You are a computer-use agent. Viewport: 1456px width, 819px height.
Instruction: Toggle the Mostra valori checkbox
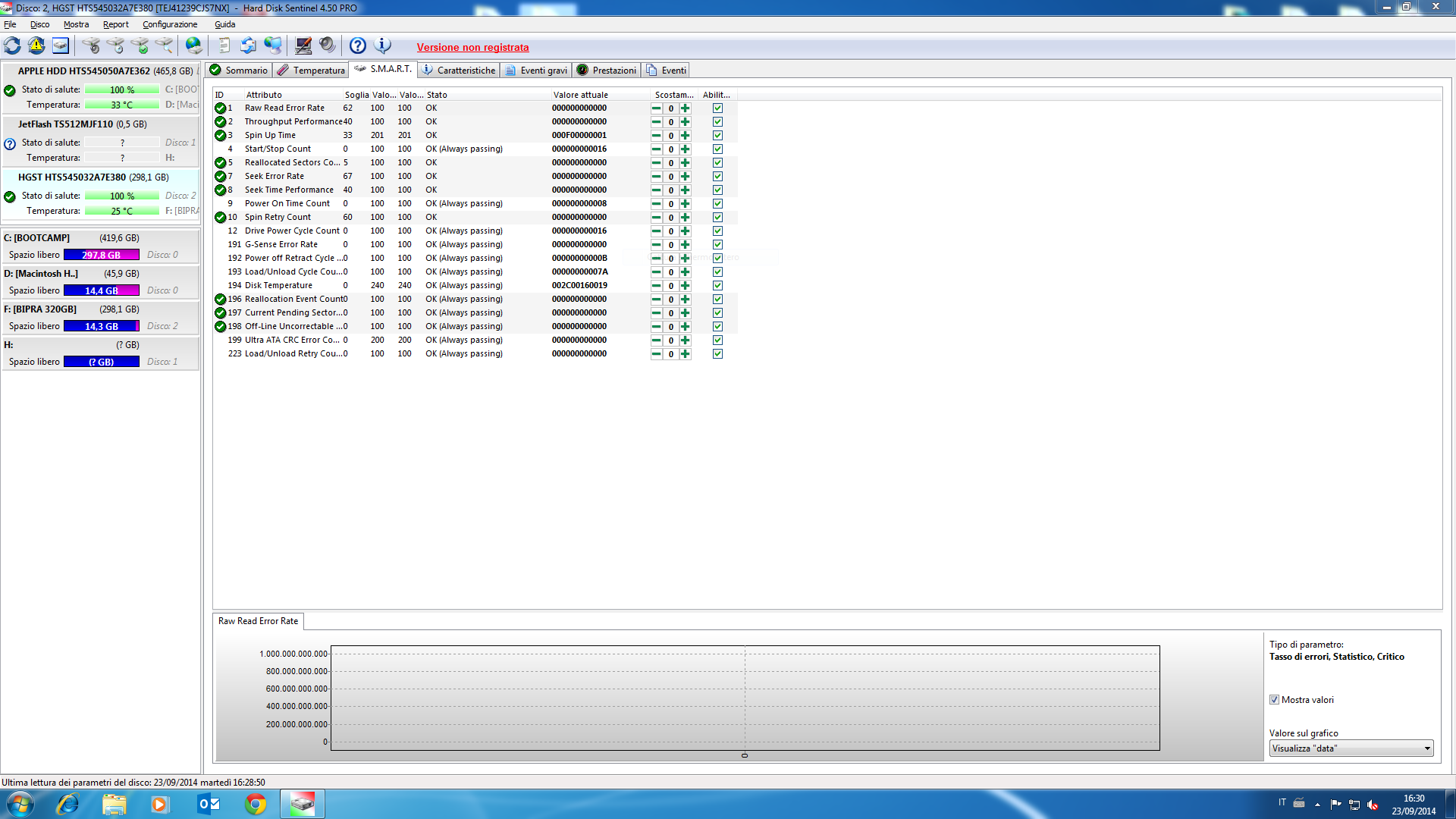pos(1275,700)
